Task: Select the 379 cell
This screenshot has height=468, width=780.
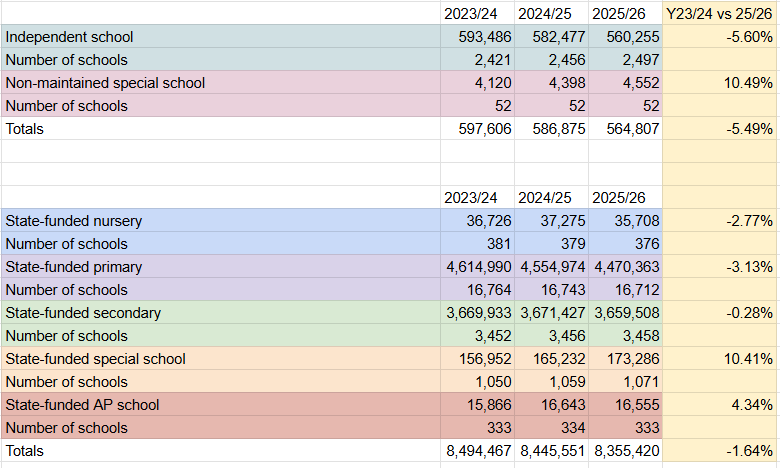Action: coord(552,244)
